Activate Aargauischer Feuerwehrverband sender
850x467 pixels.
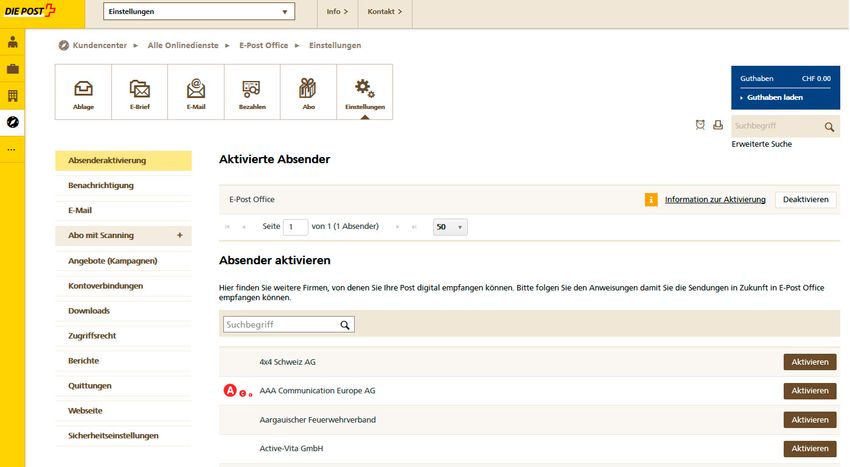click(809, 420)
